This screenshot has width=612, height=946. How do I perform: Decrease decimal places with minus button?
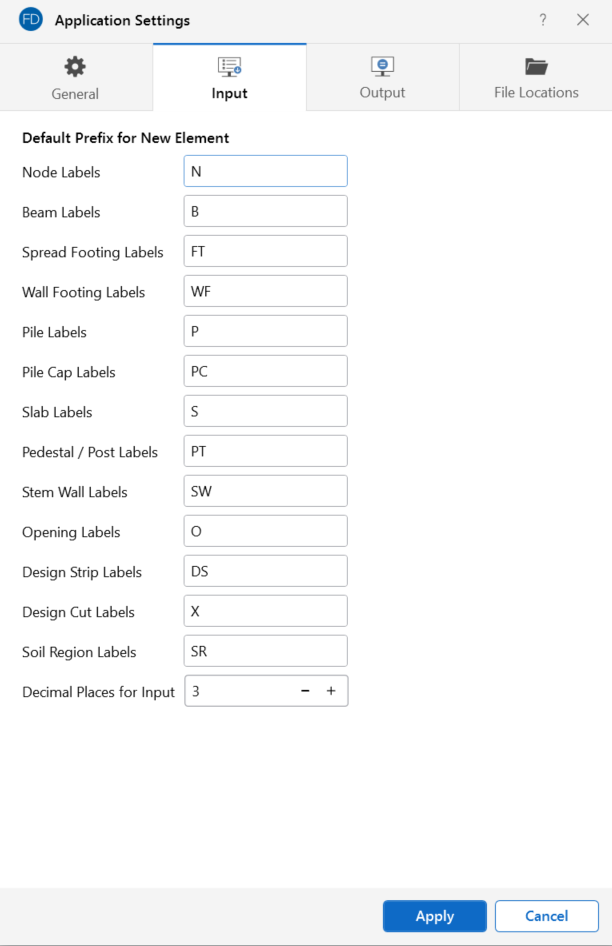pyautogui.click(x=305, y=691)
